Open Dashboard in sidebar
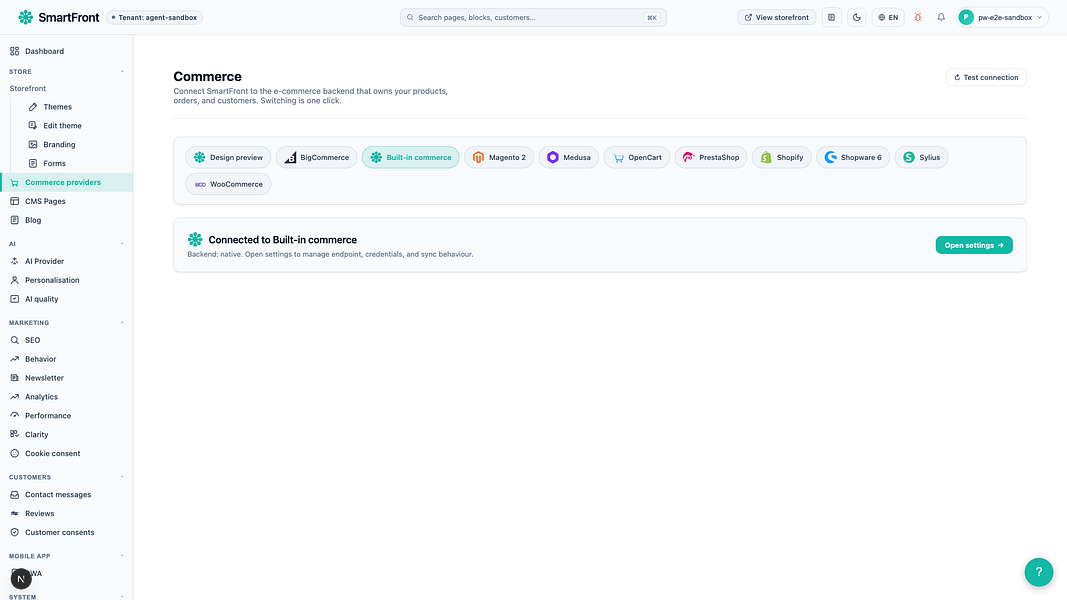 [x=67, y=51]
